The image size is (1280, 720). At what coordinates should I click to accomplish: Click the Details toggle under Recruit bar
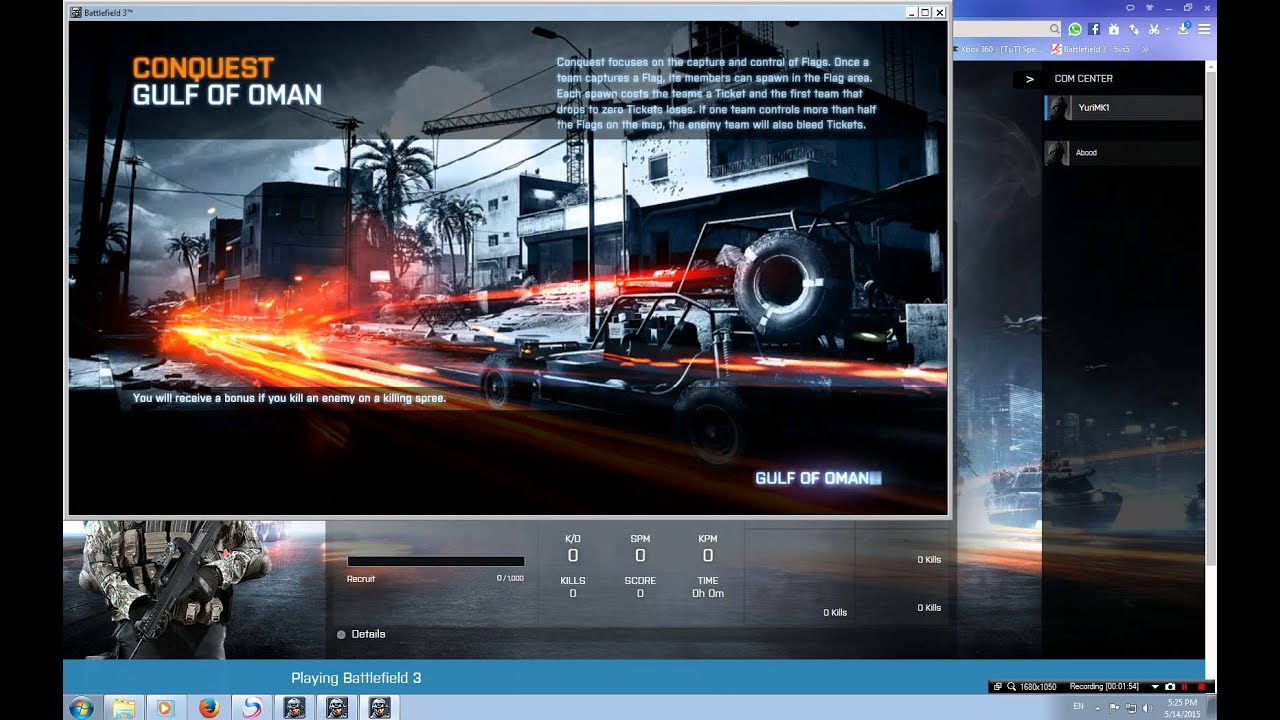click(x=361, y=634)
